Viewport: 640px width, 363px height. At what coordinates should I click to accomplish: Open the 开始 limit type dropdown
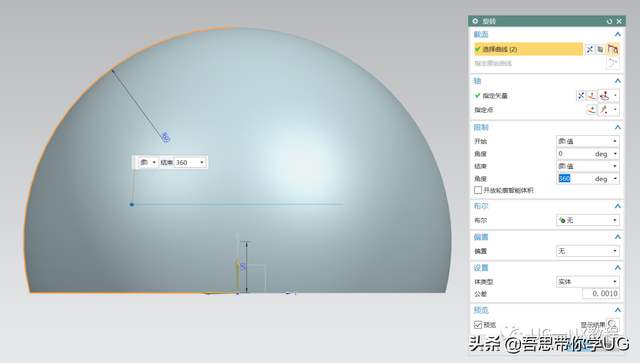pos(588,141)
